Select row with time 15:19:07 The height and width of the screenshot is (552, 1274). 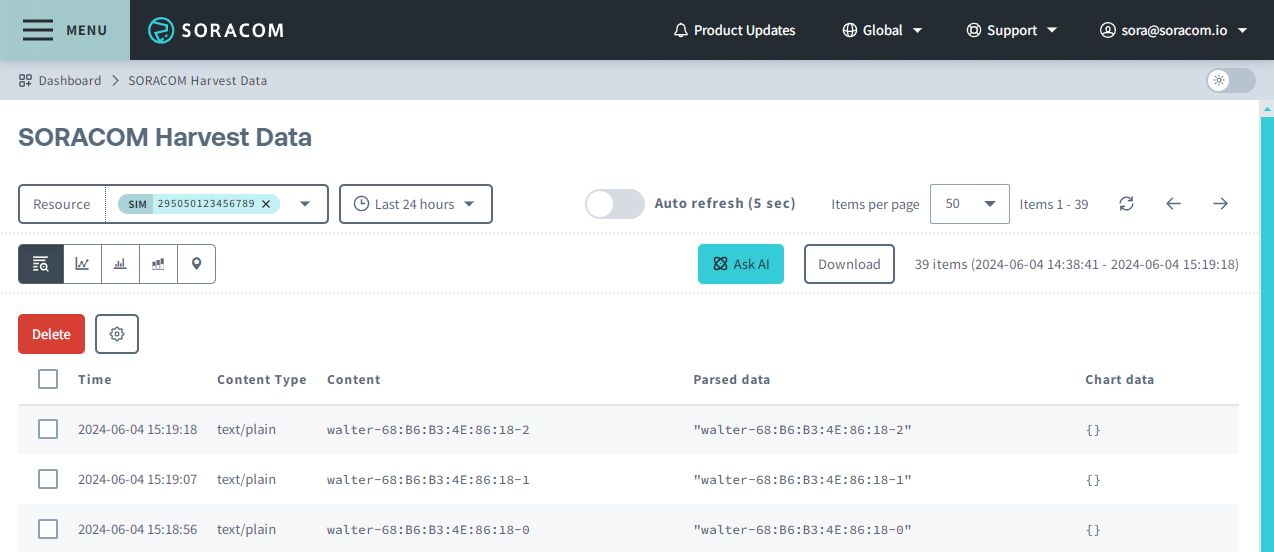(x=48, y=479)
